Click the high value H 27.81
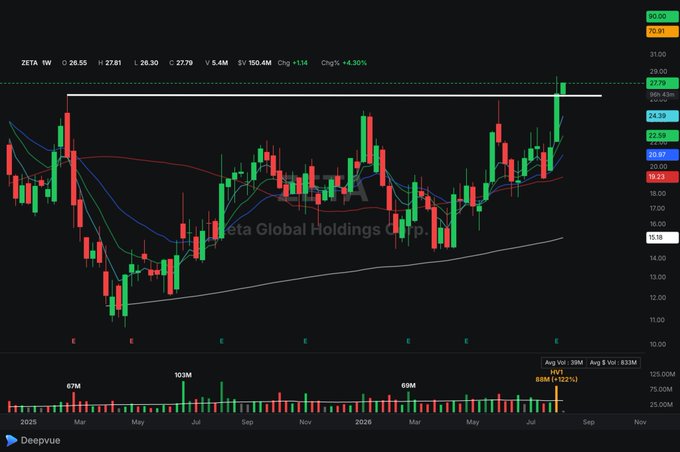The width and height of the screenshot is (680, 452). [x=110, y=63]
